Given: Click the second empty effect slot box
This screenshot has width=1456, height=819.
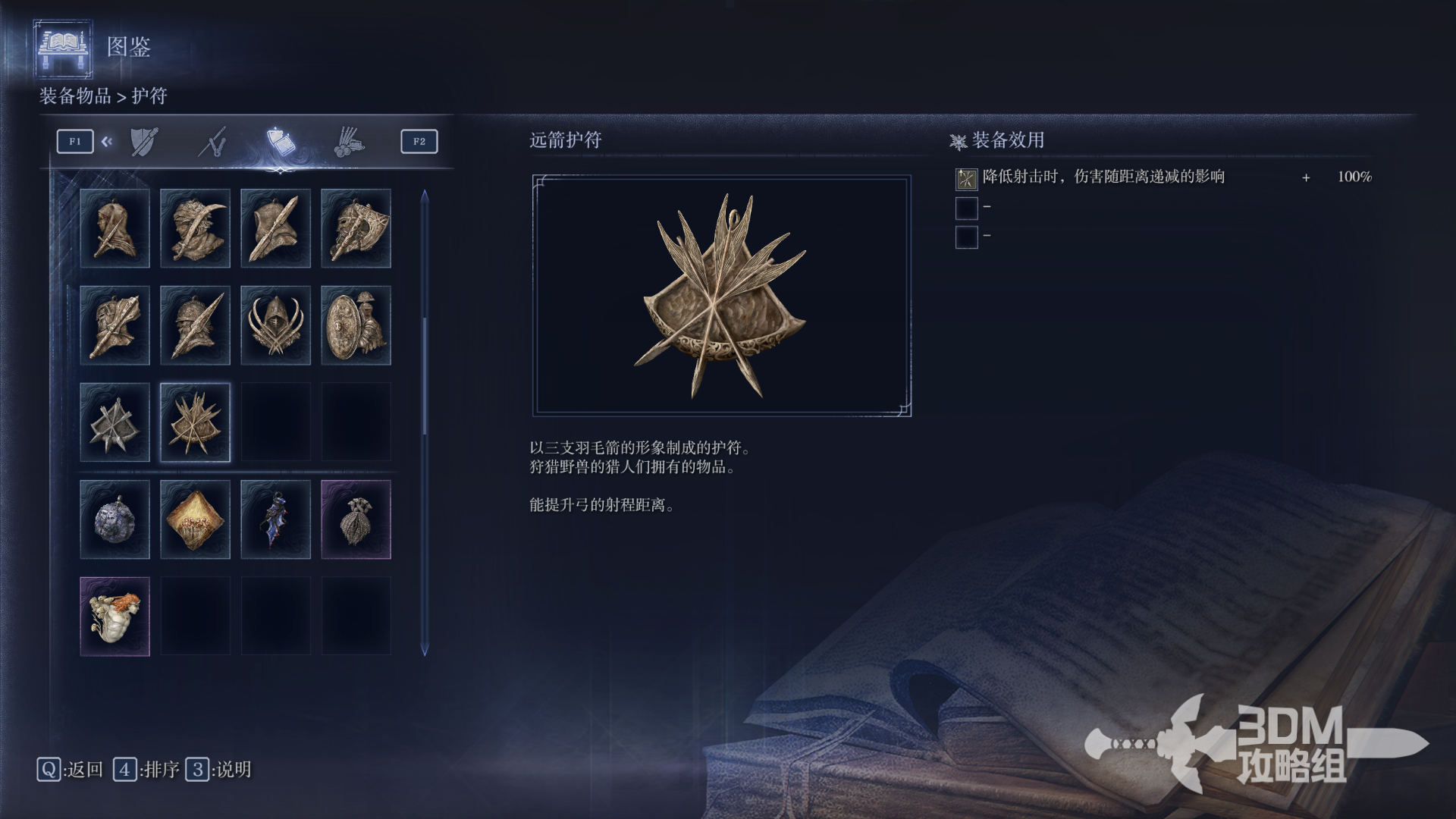Looking at the screenshot, I should 966,208.
